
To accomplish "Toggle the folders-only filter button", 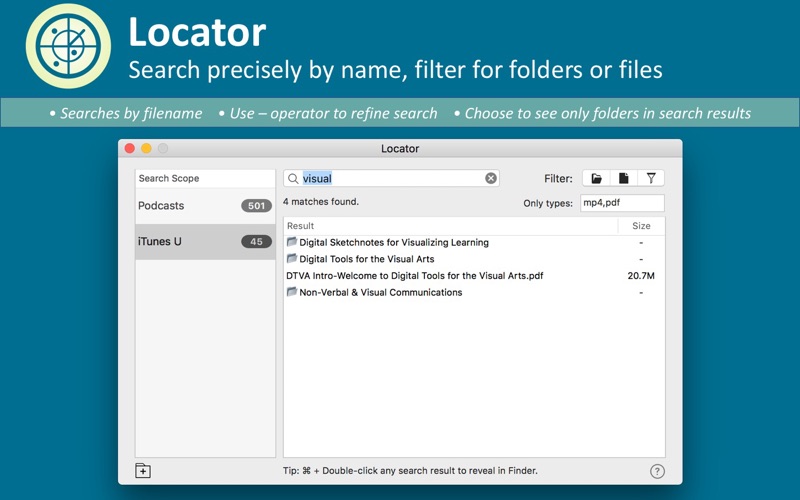I will tap(596, 178).
